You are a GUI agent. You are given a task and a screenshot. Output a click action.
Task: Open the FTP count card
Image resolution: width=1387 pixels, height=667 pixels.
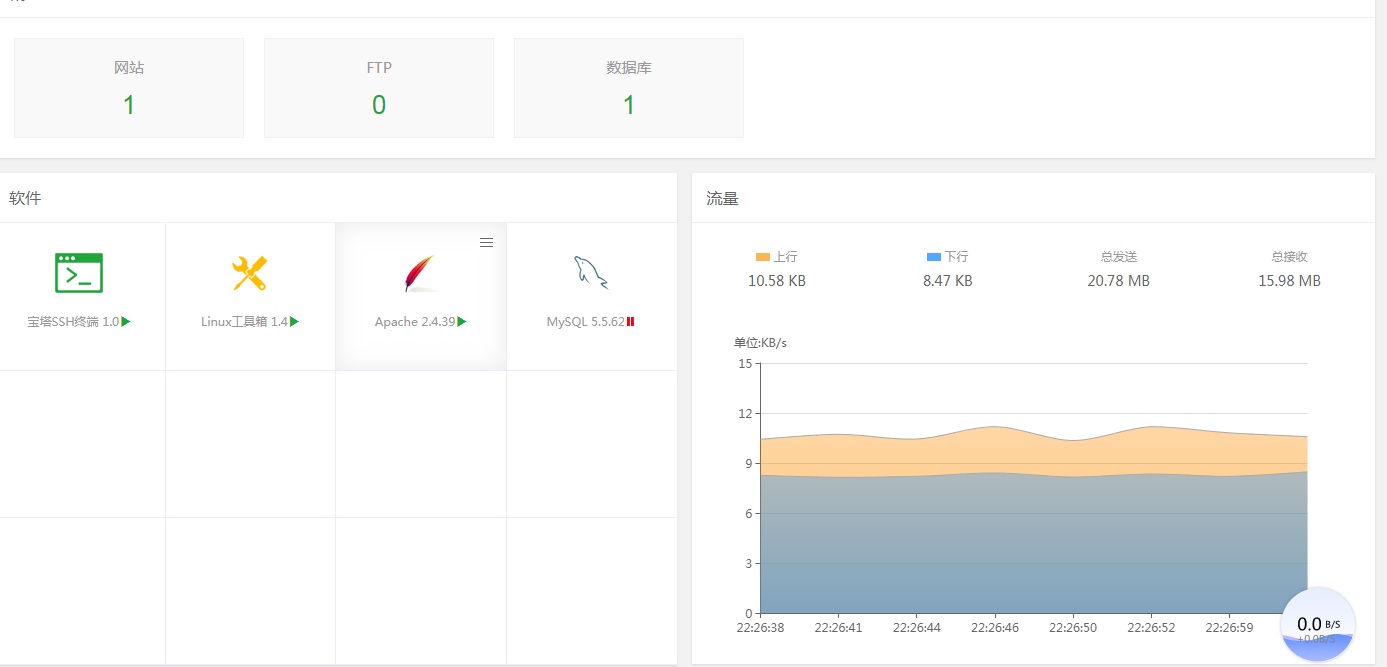pos(379,88)
